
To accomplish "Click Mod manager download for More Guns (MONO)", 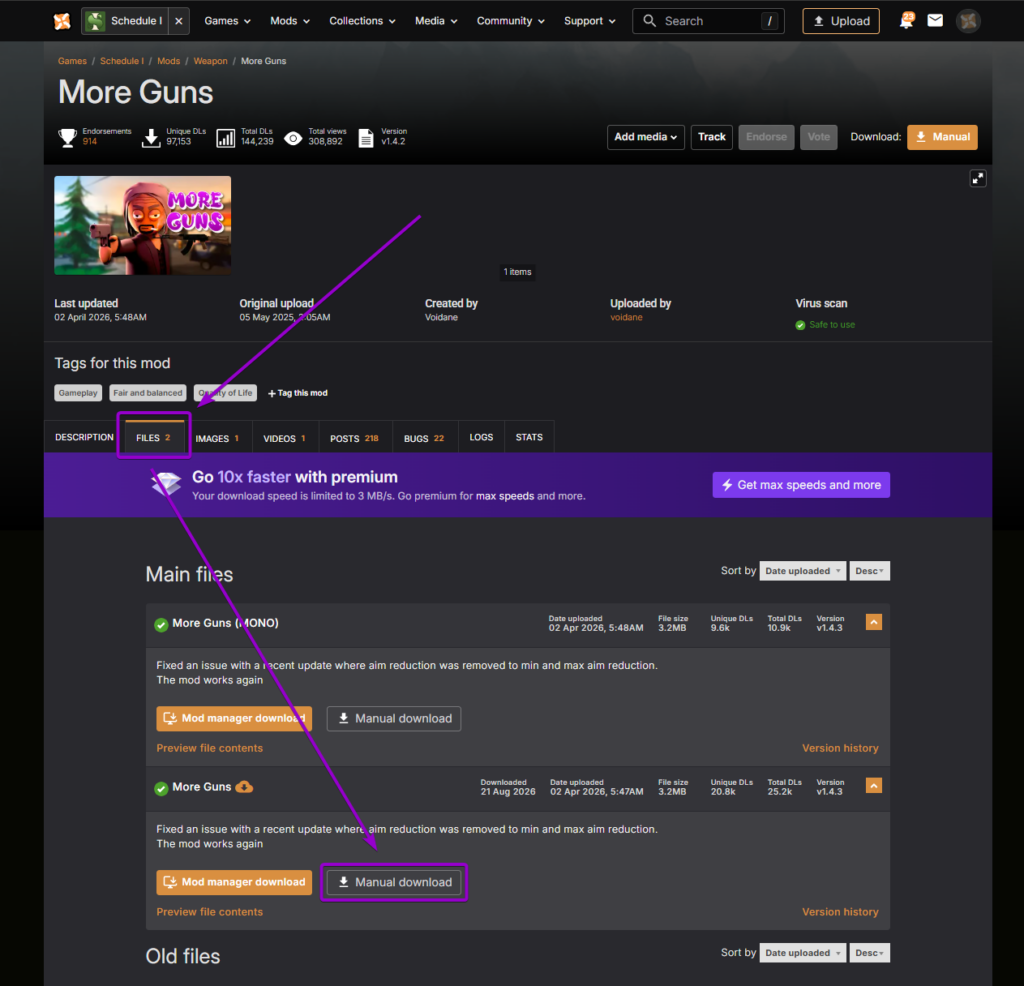I will coord(234,718).
